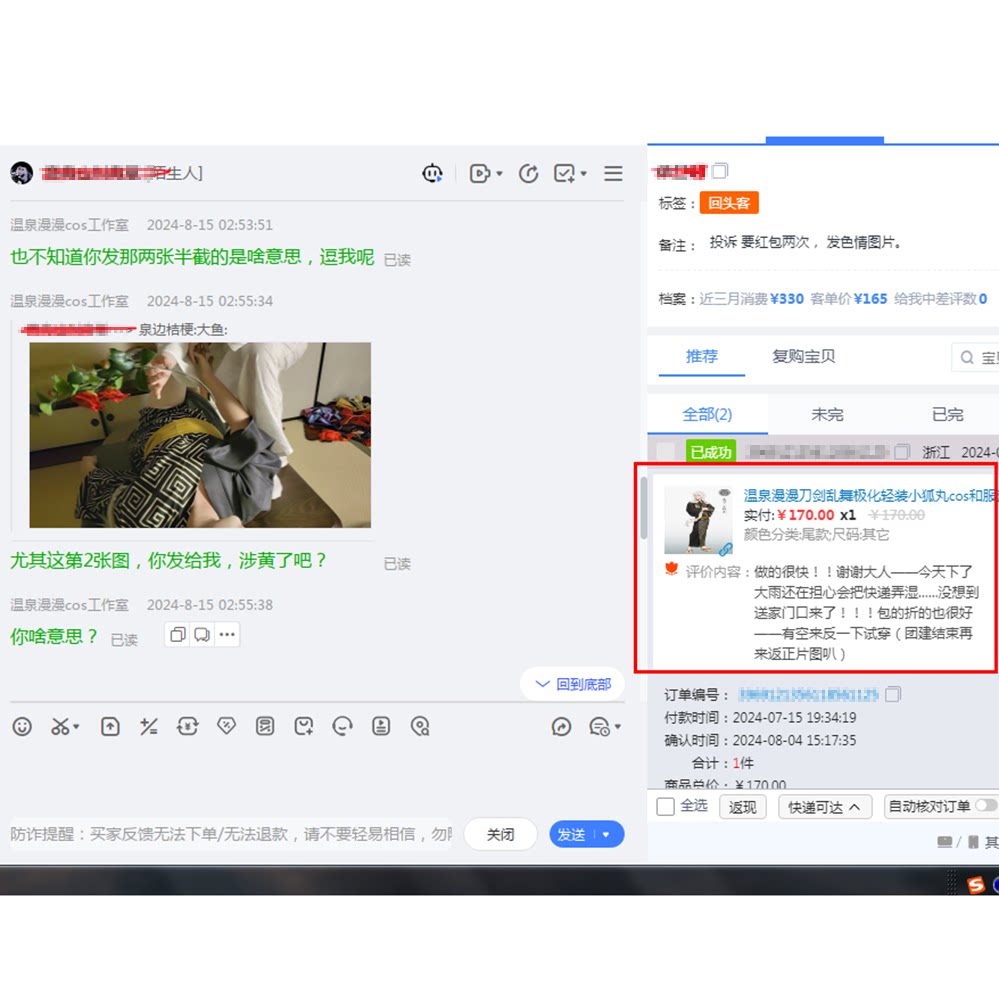Image resolution: width=999 pixels, height=999 pixels.
Task: Switch to the 推荐 tab
Action: click(x=701, y=356)
